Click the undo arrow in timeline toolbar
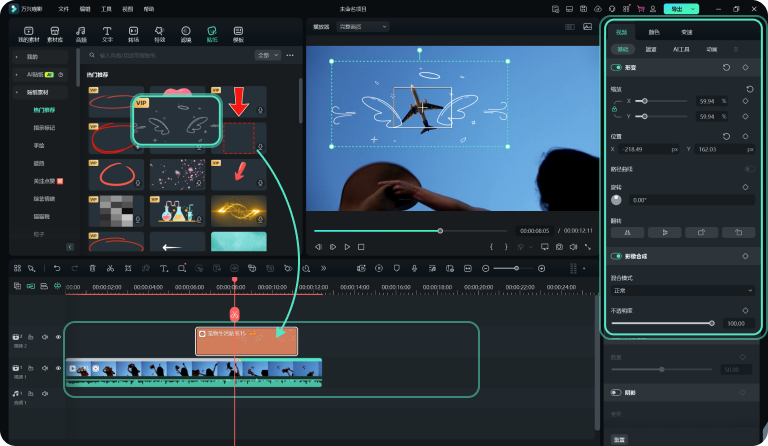This screenshot has height=446, width=768. pos(57,268)
